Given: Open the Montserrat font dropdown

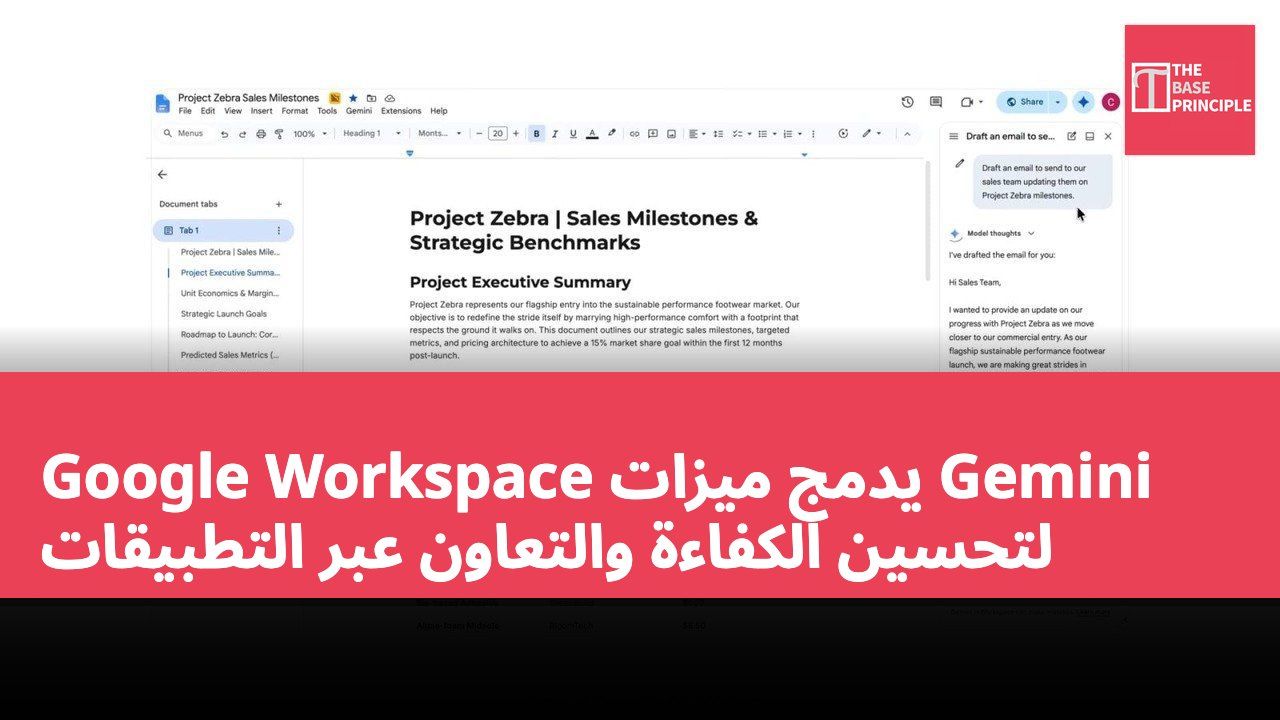Looking at the screenshot, I should (x=440, y=133).
